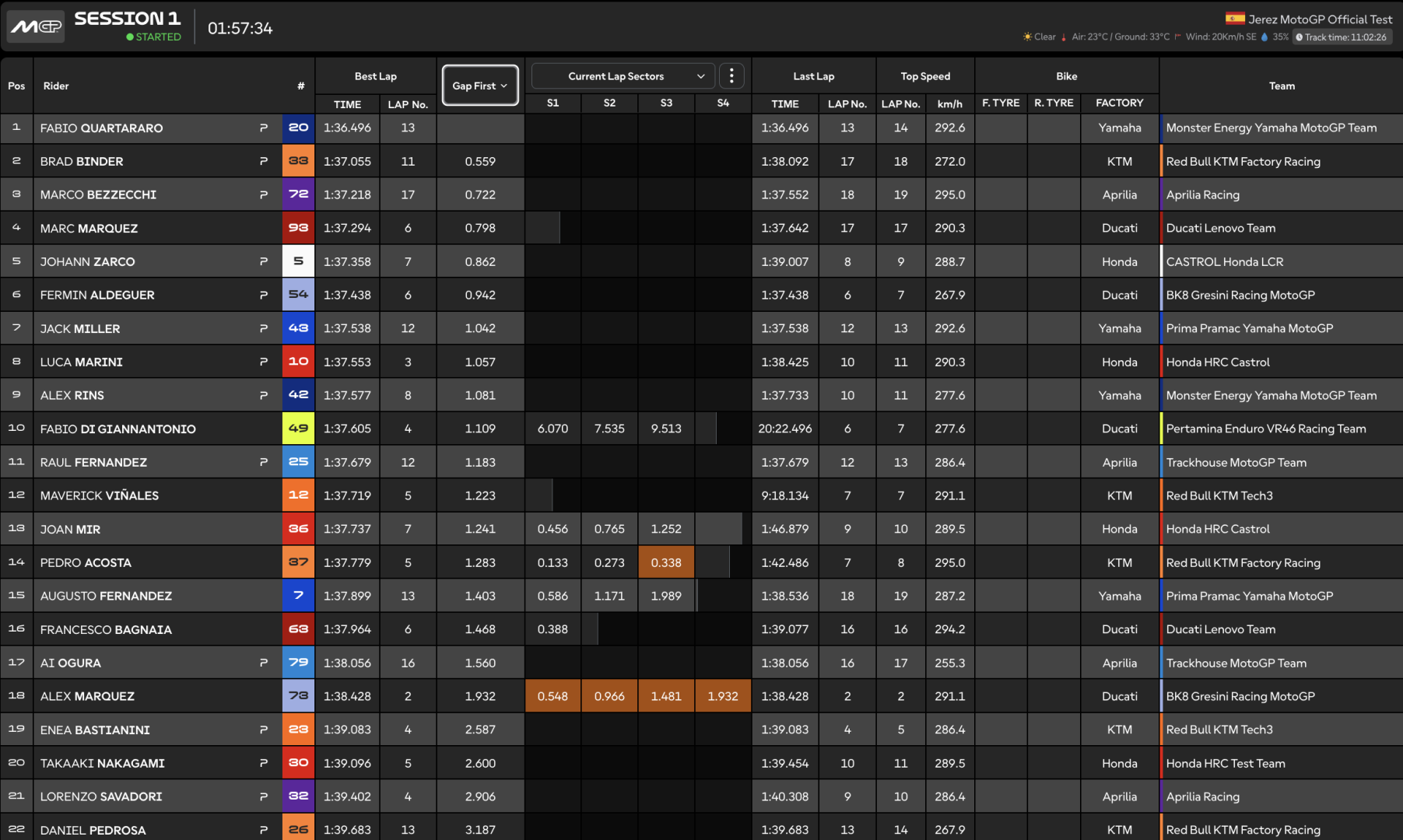Click the Jerez MotoGP Official Test title
This screenshot has width=1403, height=840.
coord(1320,19)
